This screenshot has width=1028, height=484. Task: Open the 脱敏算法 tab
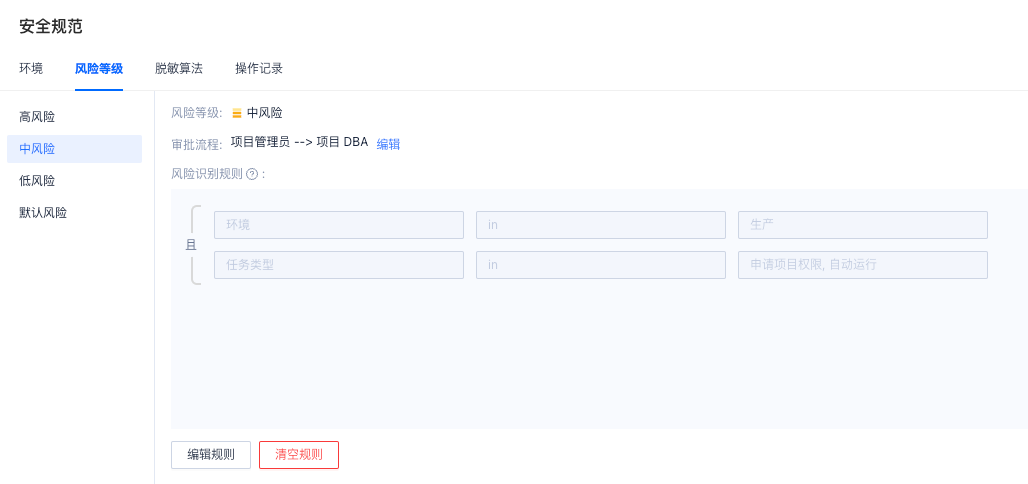[179, 69]
